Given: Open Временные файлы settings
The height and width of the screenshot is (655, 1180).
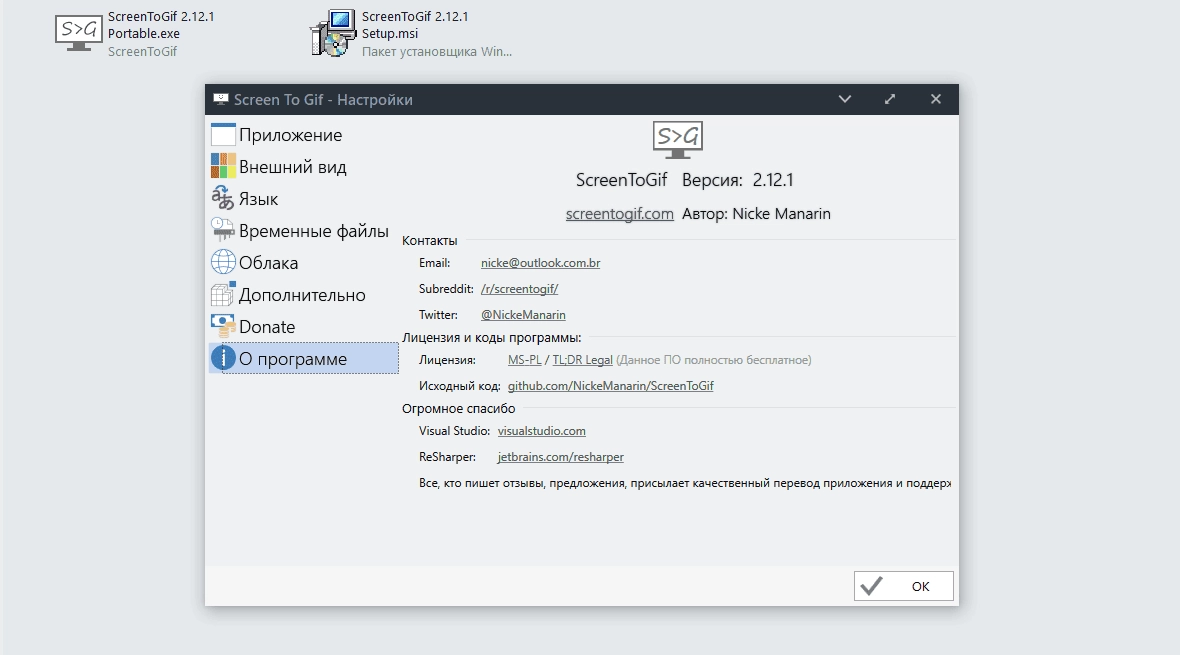Looking at the screenshot, I should tap(314, 231).
